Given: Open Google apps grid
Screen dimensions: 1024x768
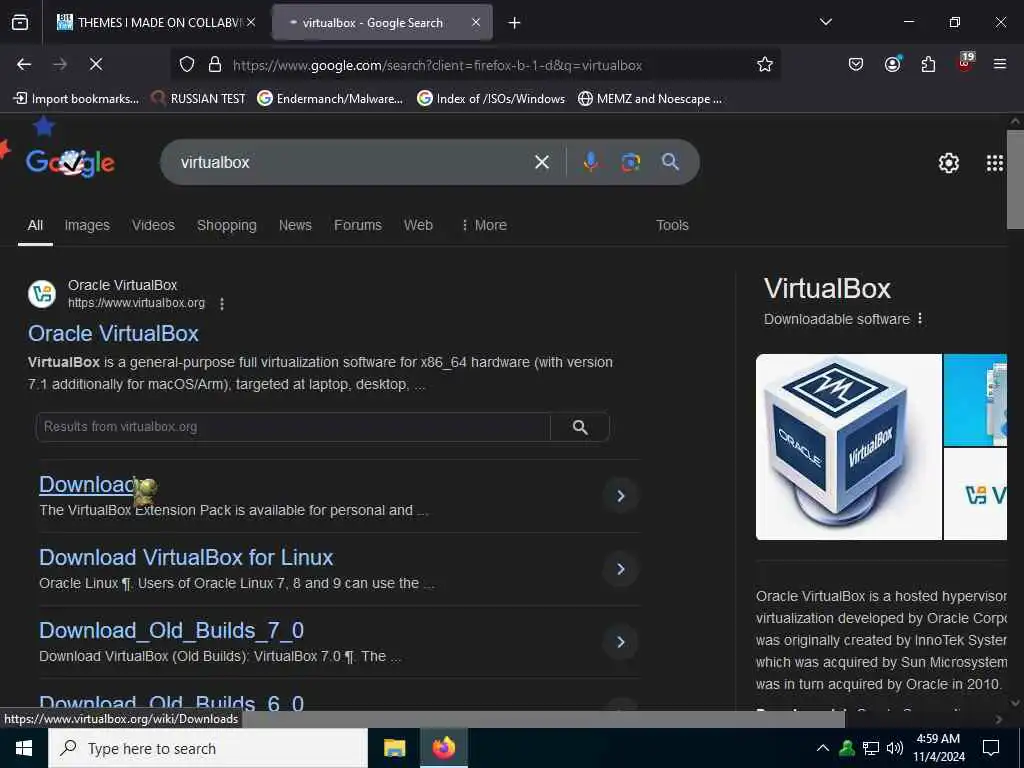Looking at the screenshot, I should (995, 163).
